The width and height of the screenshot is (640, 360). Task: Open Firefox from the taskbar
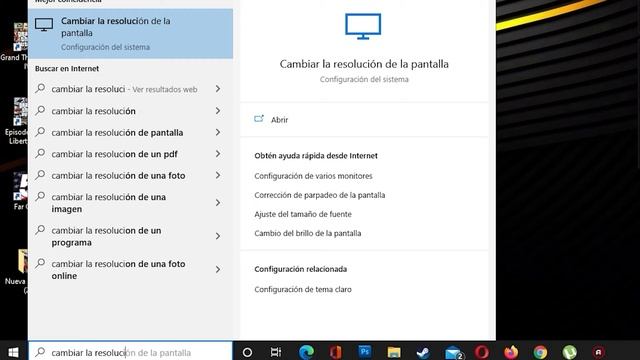(511, 352)
